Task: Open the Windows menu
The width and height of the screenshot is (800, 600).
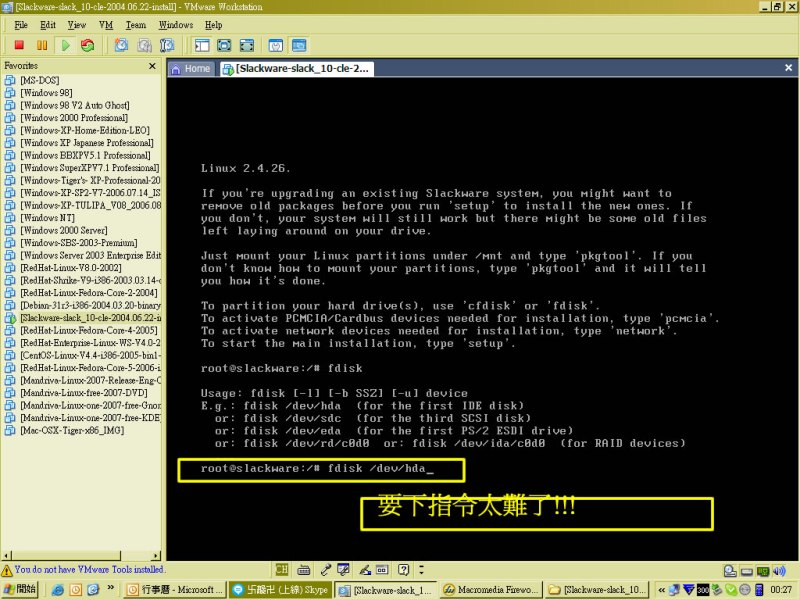Action: 176,25
